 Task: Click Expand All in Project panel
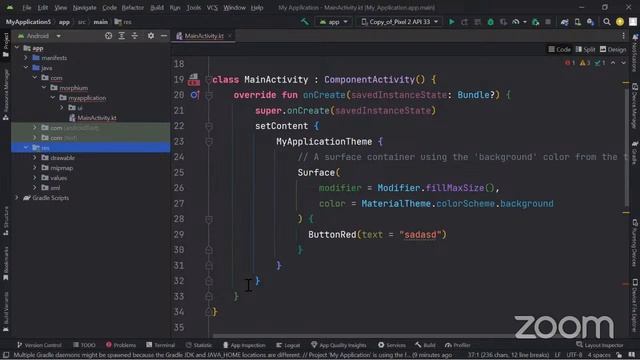coord(122,36)
